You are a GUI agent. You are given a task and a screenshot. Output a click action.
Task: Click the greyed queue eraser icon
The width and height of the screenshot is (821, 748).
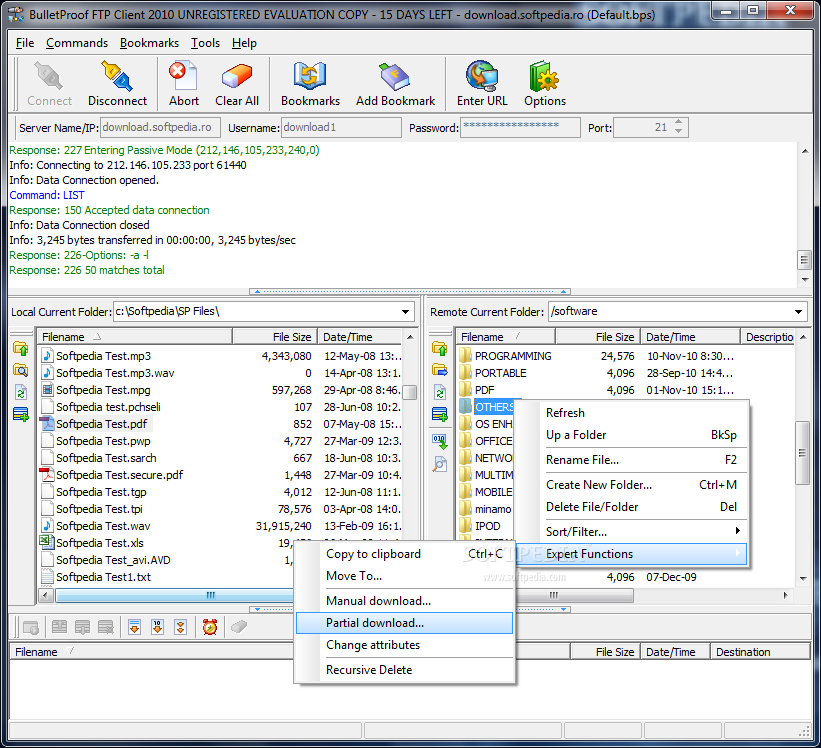tap(239, 627)
